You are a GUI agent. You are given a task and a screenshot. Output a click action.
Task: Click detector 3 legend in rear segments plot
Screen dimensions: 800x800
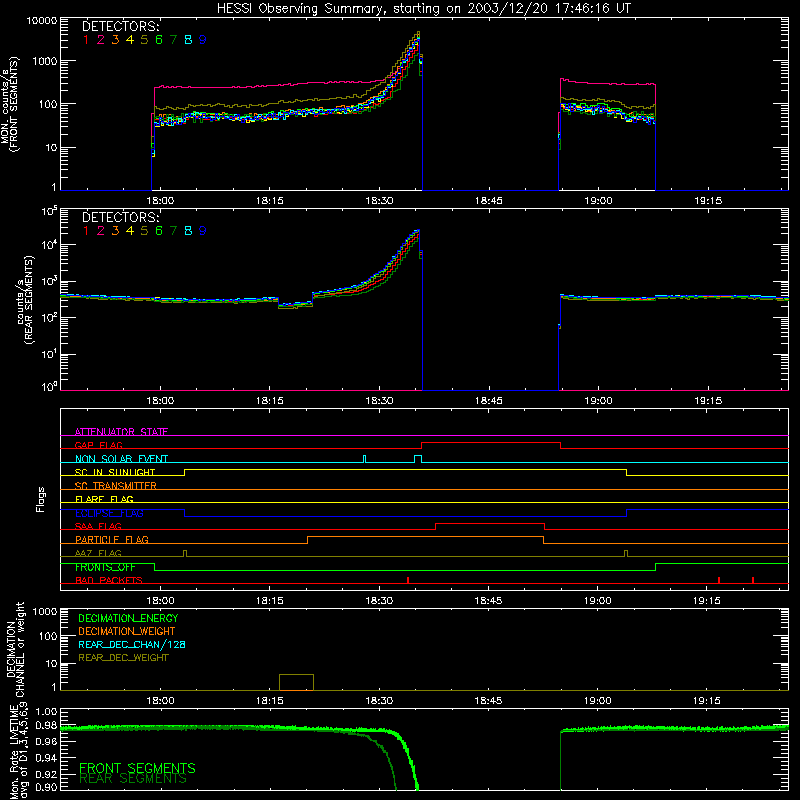pos(115,231)
